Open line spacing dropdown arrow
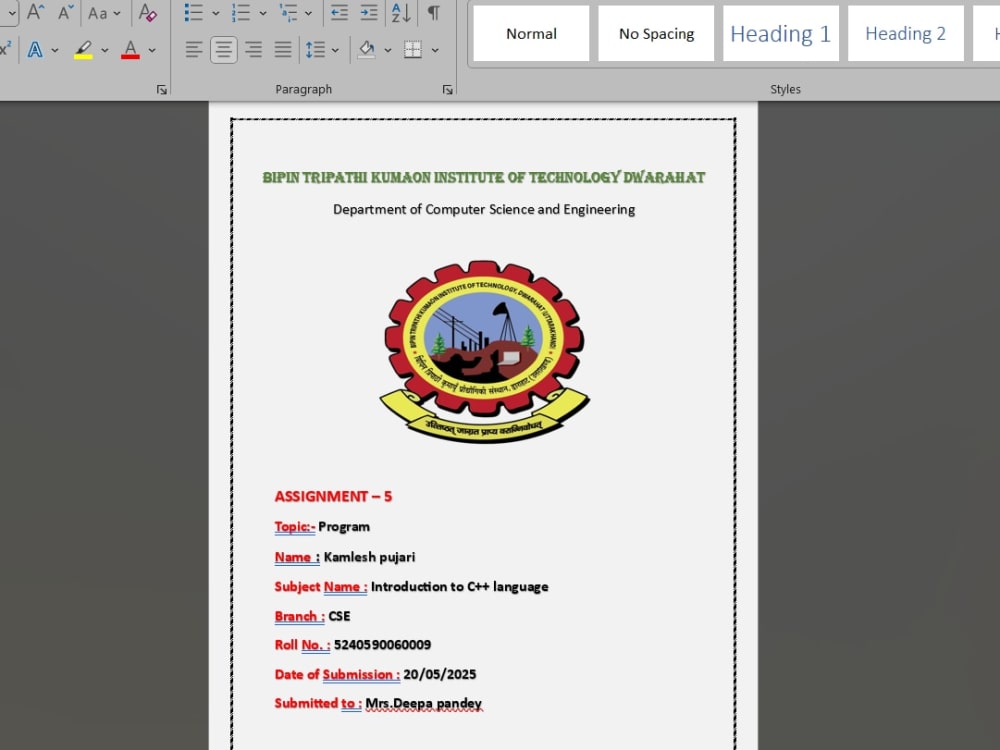1000x750 pixels. click(335, 50)
